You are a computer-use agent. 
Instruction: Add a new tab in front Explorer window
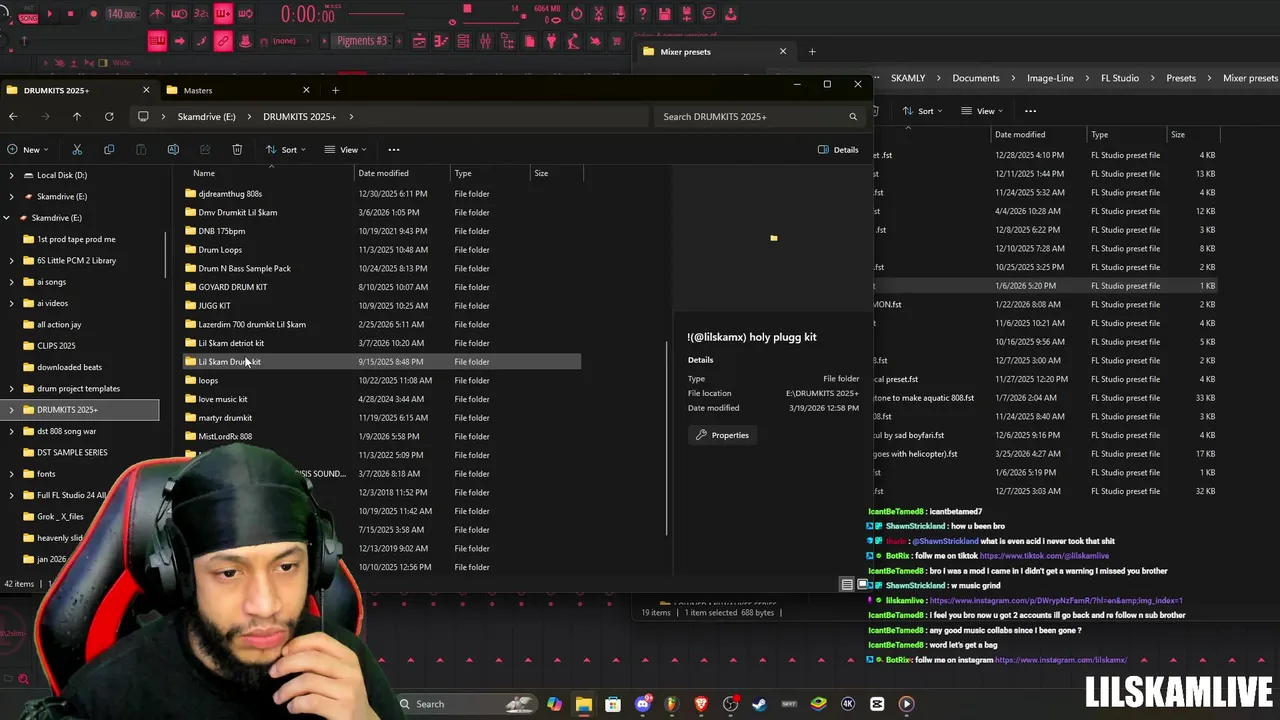pos(335,90)
